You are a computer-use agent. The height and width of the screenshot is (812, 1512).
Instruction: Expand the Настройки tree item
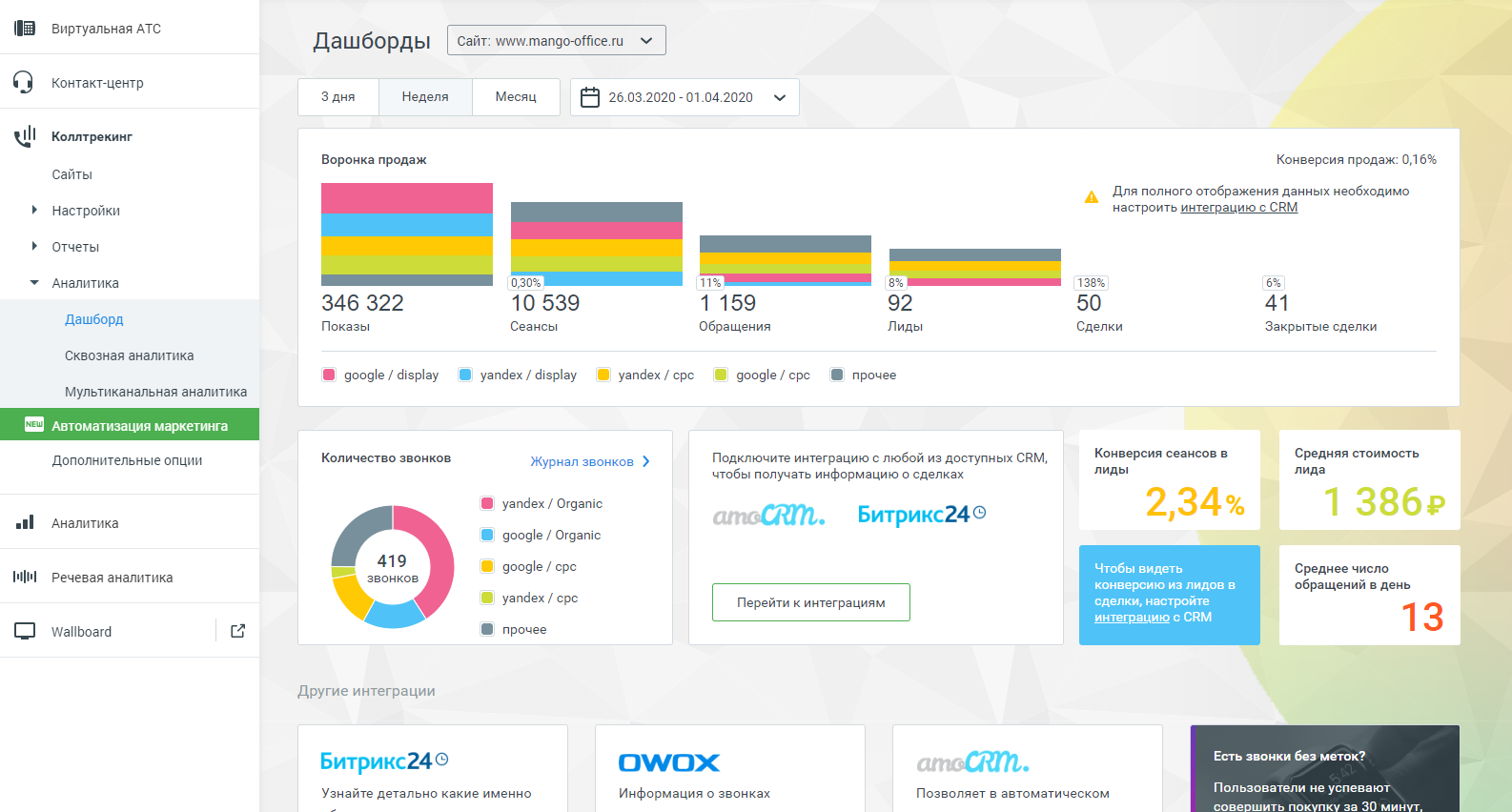[x=34, y=210]
